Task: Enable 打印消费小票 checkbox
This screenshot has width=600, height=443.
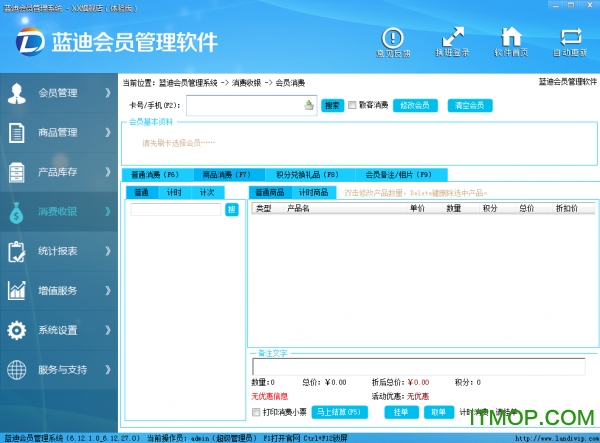Action: point(256,412)
